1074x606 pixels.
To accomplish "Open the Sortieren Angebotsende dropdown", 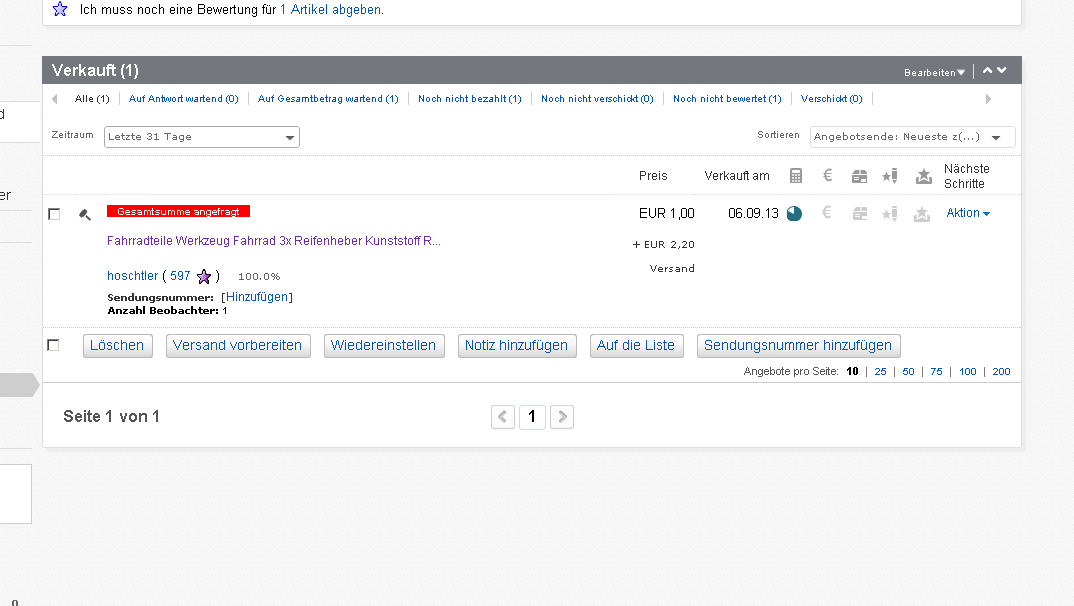I will pos(912,137).
